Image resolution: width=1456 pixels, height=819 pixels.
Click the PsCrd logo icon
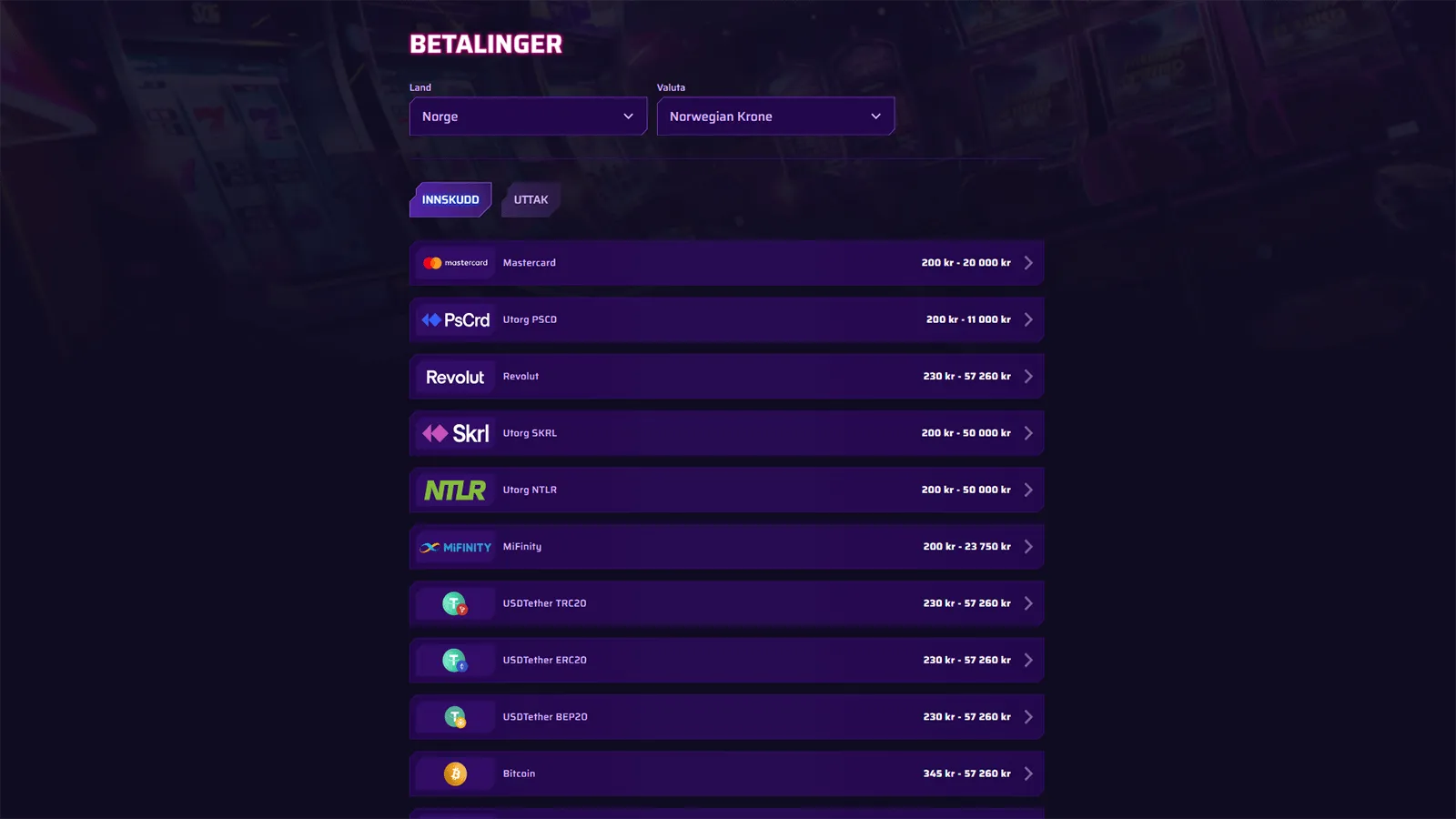coord(455,320)
